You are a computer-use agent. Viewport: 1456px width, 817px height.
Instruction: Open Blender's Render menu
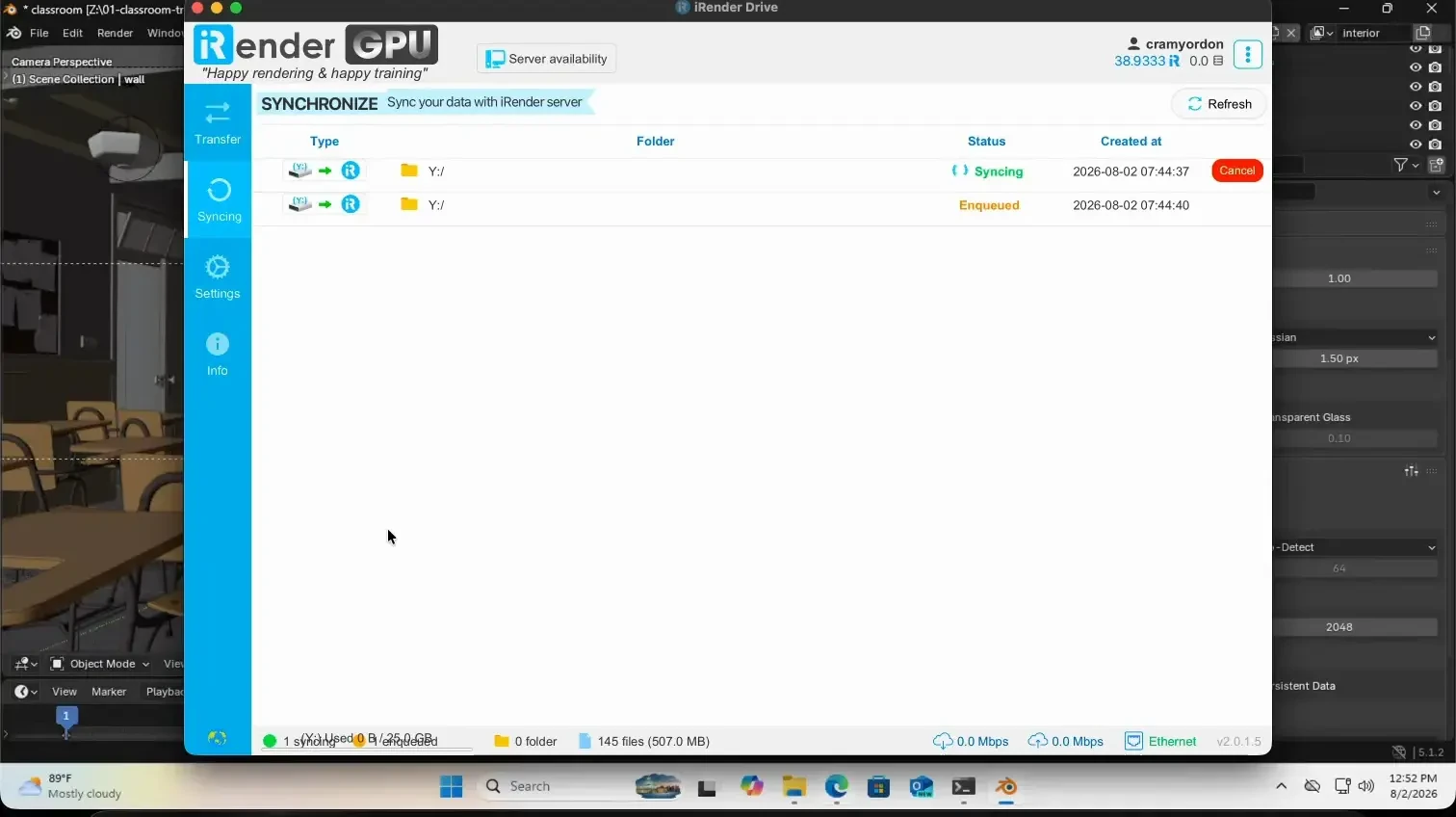click(x=116, y=33)
